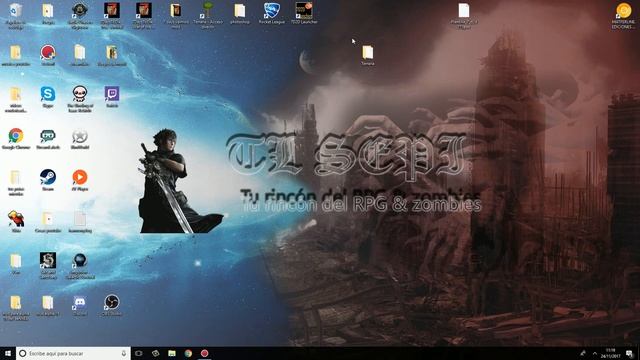Open the Terraria tree shortcut icon

click(208, 11)
